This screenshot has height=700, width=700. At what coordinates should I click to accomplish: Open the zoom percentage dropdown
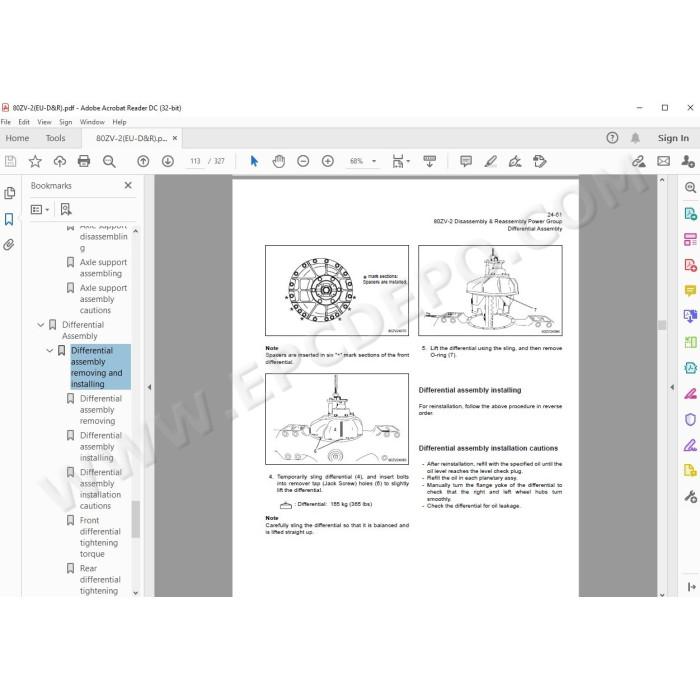374,161
